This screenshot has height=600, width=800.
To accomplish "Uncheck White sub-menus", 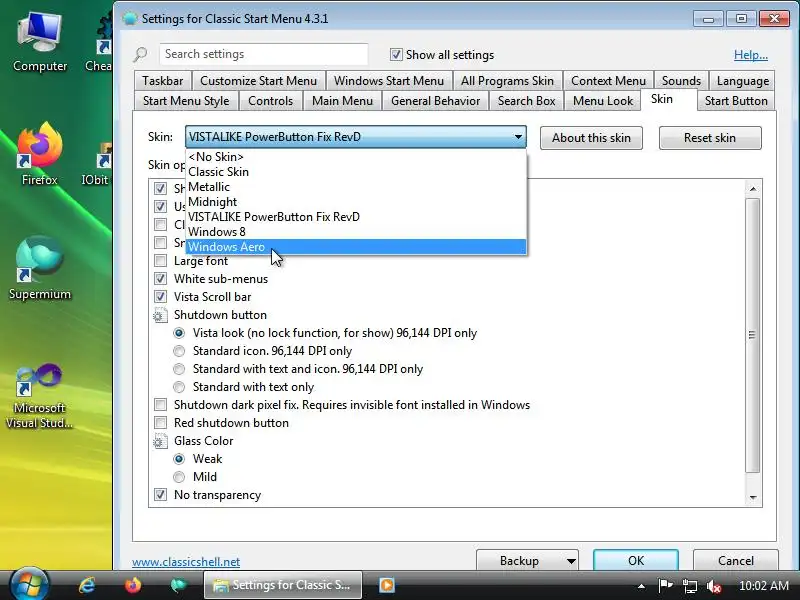I will click(160, 279).
